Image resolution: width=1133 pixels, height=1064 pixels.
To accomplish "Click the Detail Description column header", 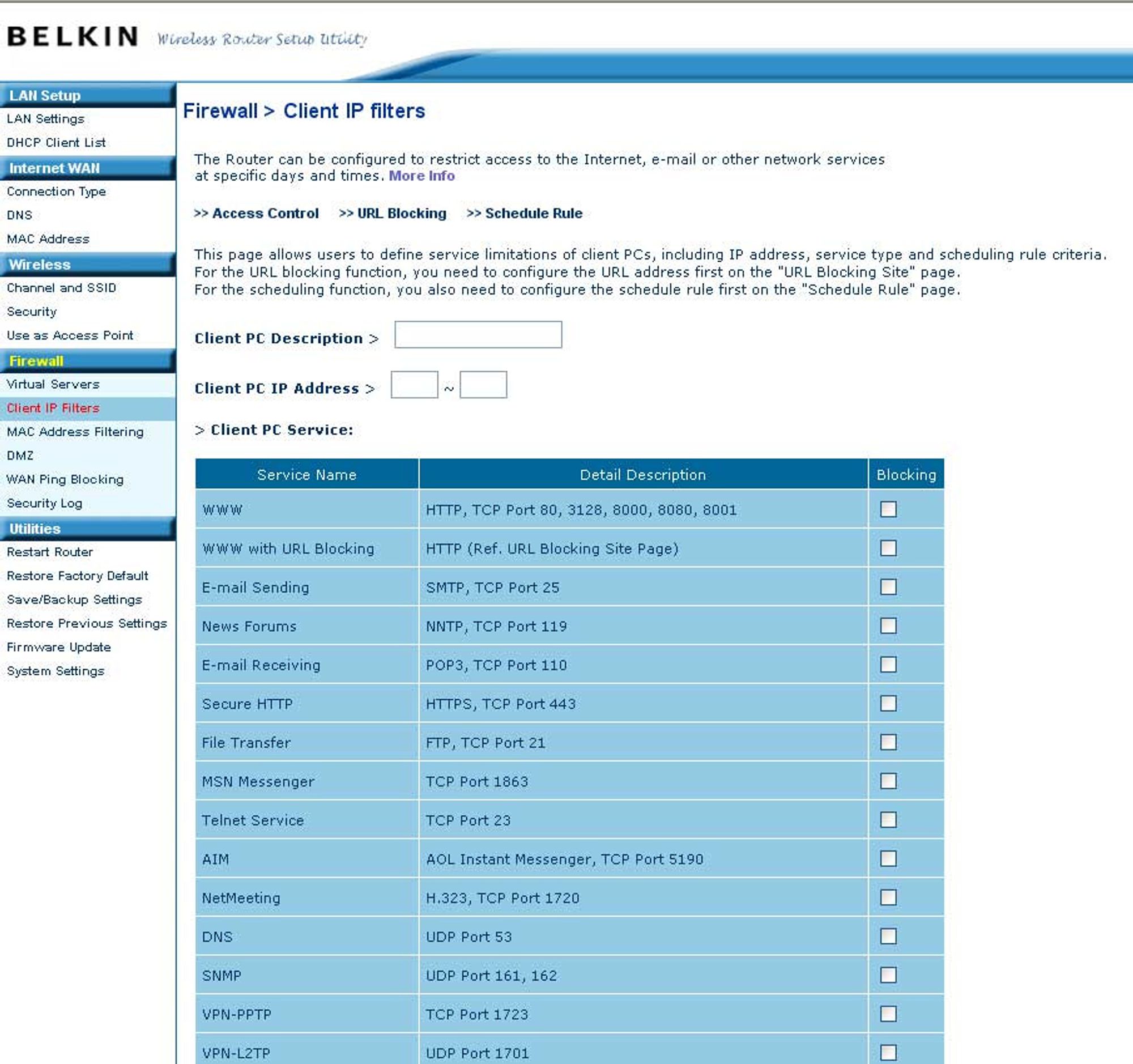I will click(x=643, y=475).
